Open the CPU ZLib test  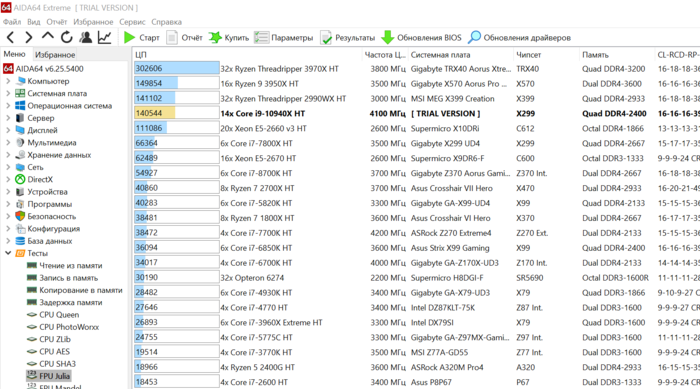49,339
